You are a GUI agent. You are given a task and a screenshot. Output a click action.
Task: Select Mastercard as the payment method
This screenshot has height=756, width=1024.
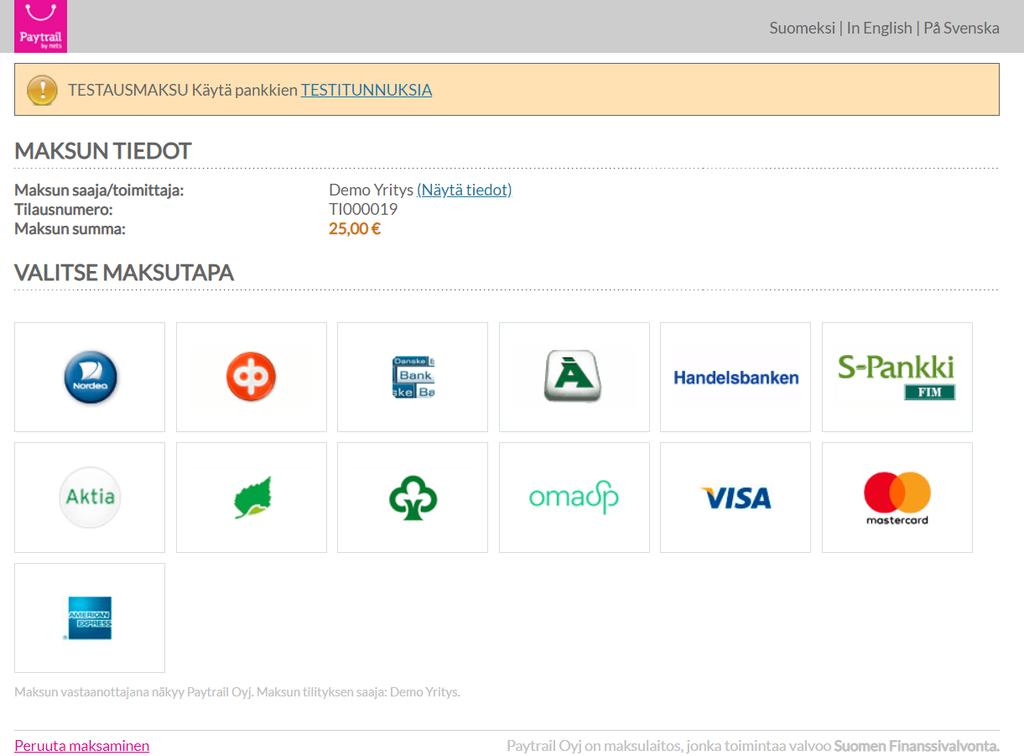[897, 497]
